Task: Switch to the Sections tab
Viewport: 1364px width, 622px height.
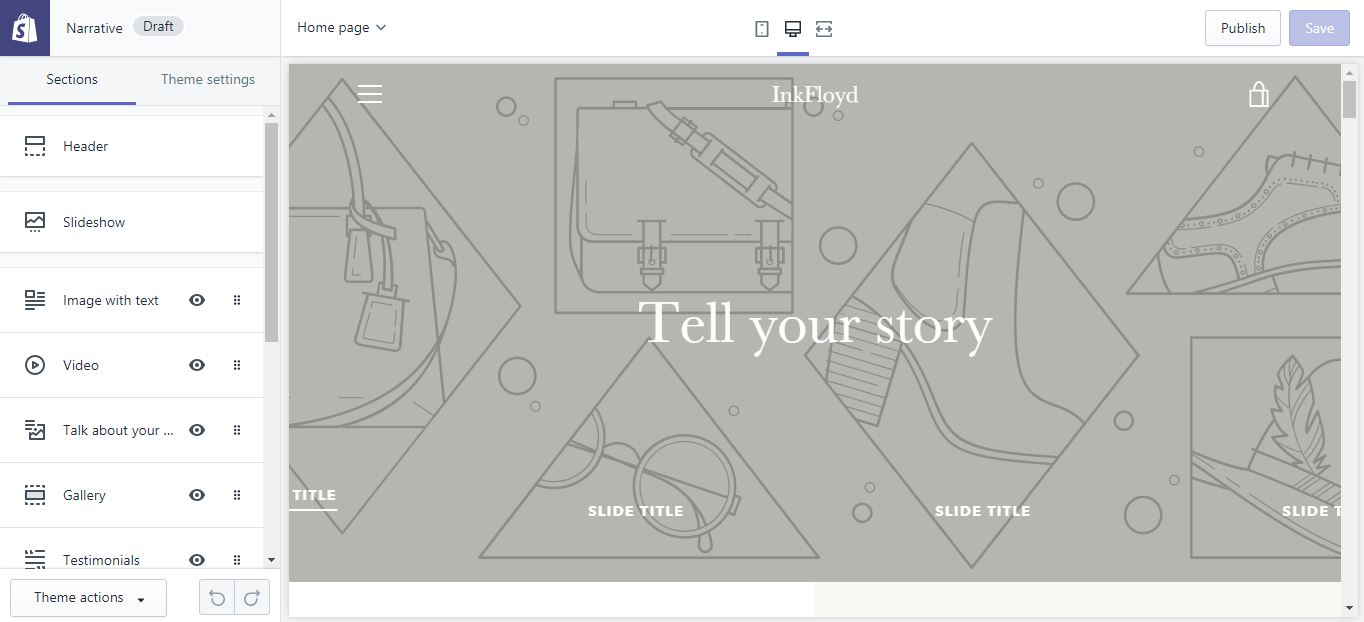Action: point(72,80)
